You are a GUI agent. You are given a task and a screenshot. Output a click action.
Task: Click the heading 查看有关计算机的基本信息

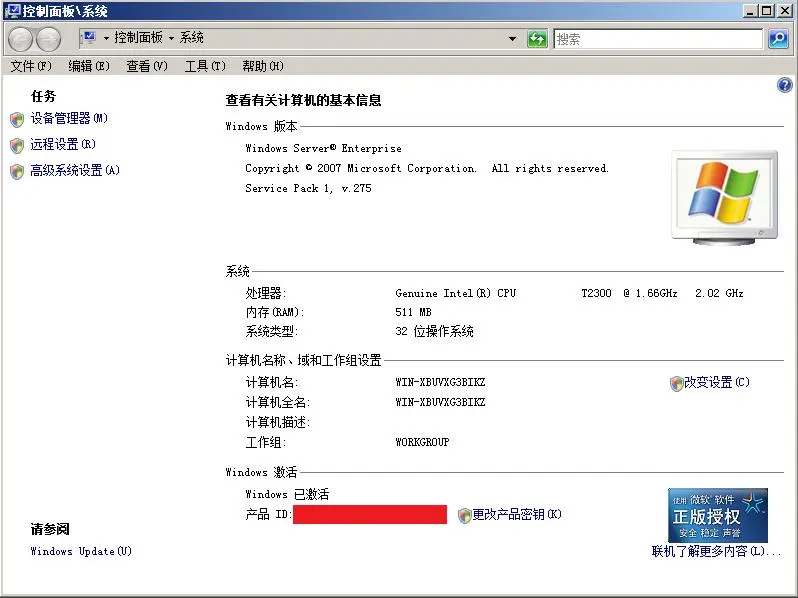(x=303, y=100)
